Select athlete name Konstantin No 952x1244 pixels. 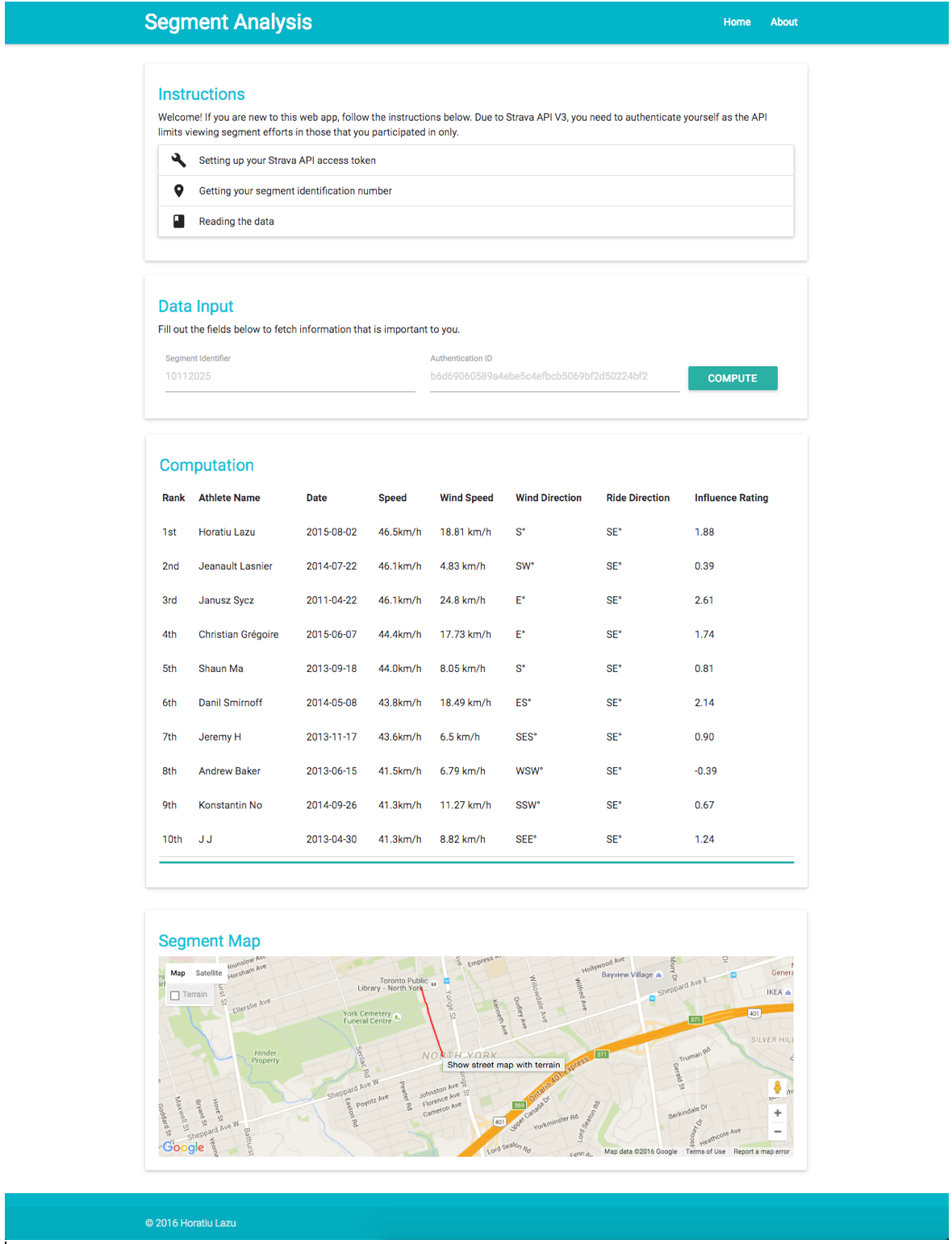231,805
